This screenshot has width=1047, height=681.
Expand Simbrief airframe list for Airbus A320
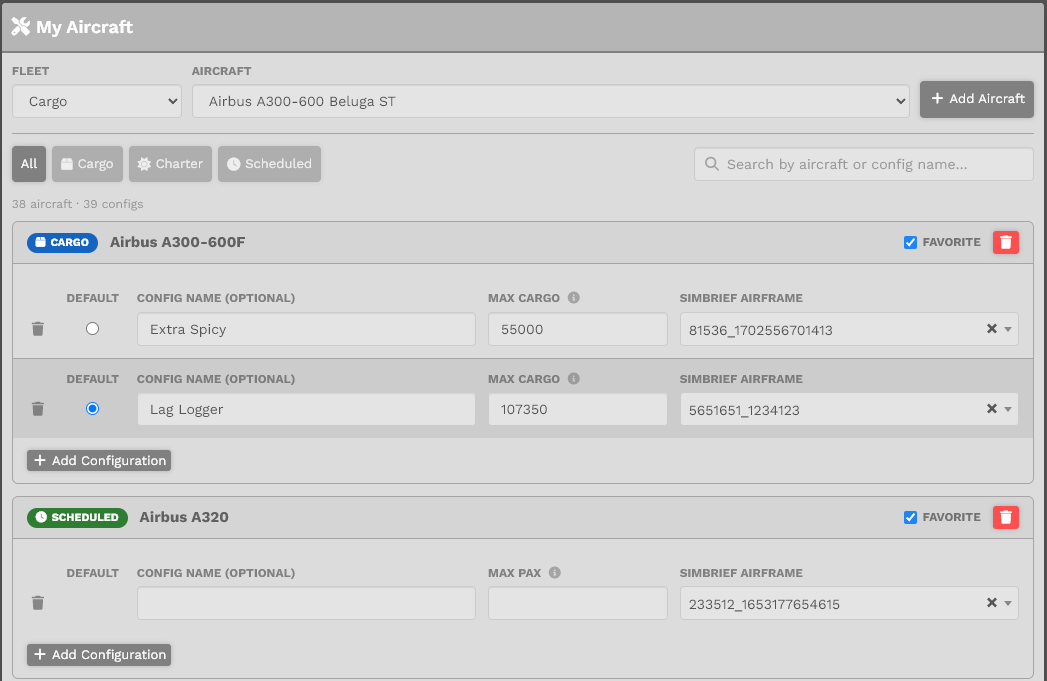(1008, 604)
